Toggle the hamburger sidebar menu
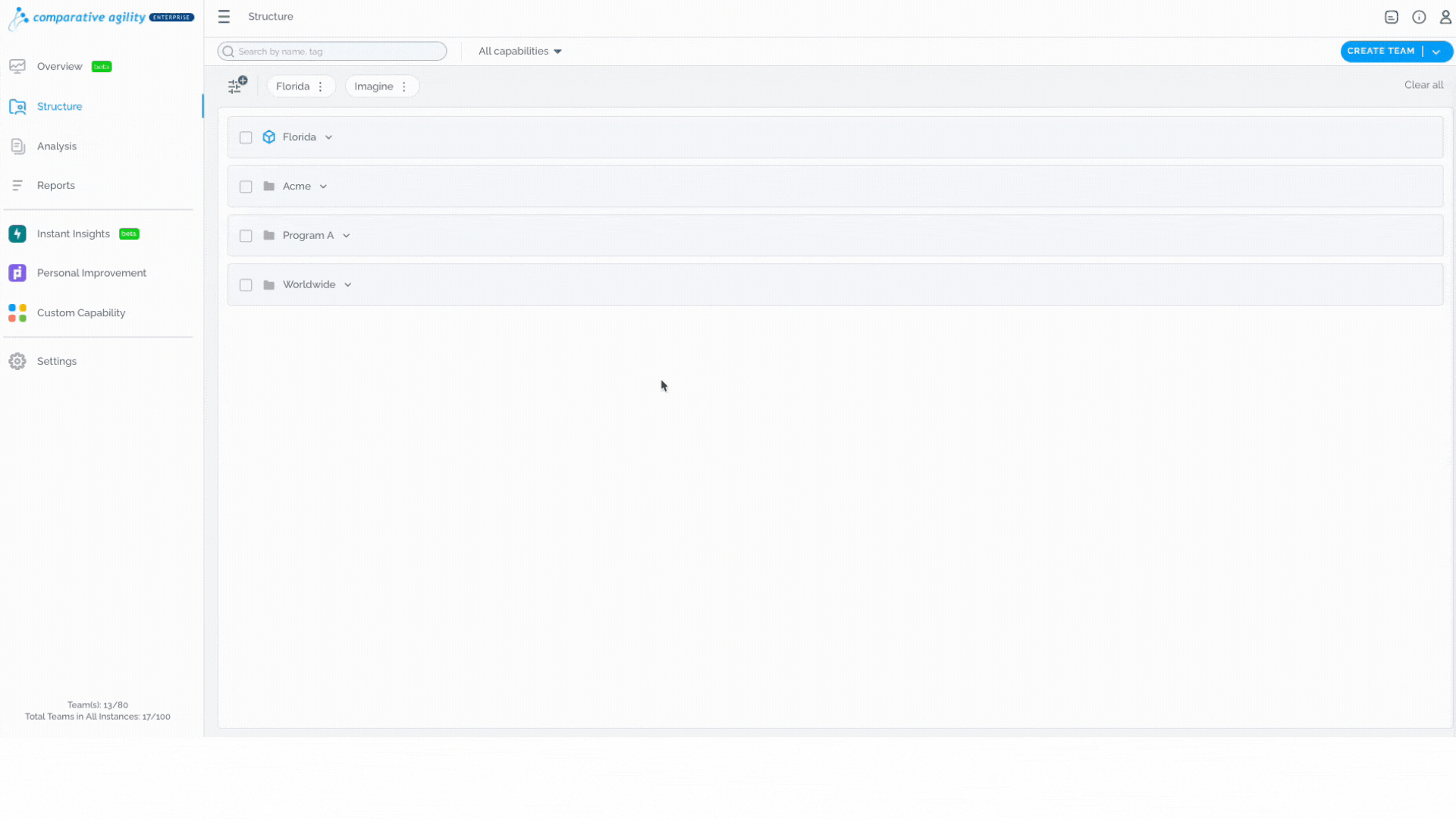The image size is (1456, 819). click(224, 17)
